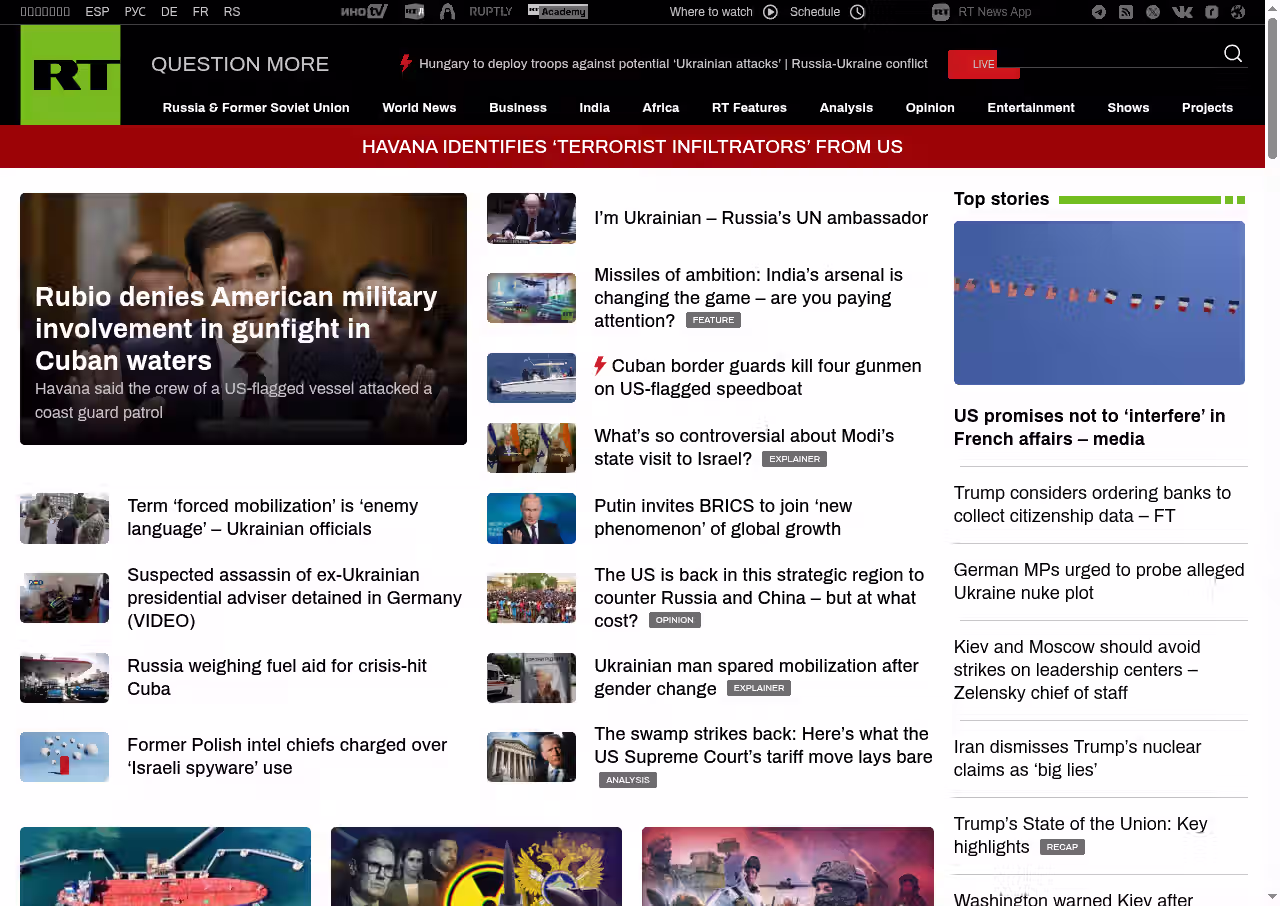Read the Rubio denies military involvement story

coord(236,329)
